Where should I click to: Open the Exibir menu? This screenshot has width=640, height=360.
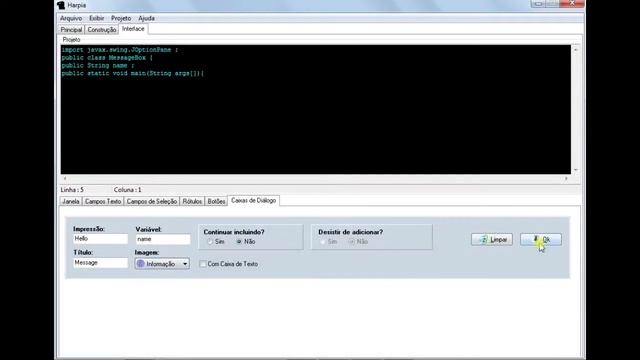tap(97, 18)
